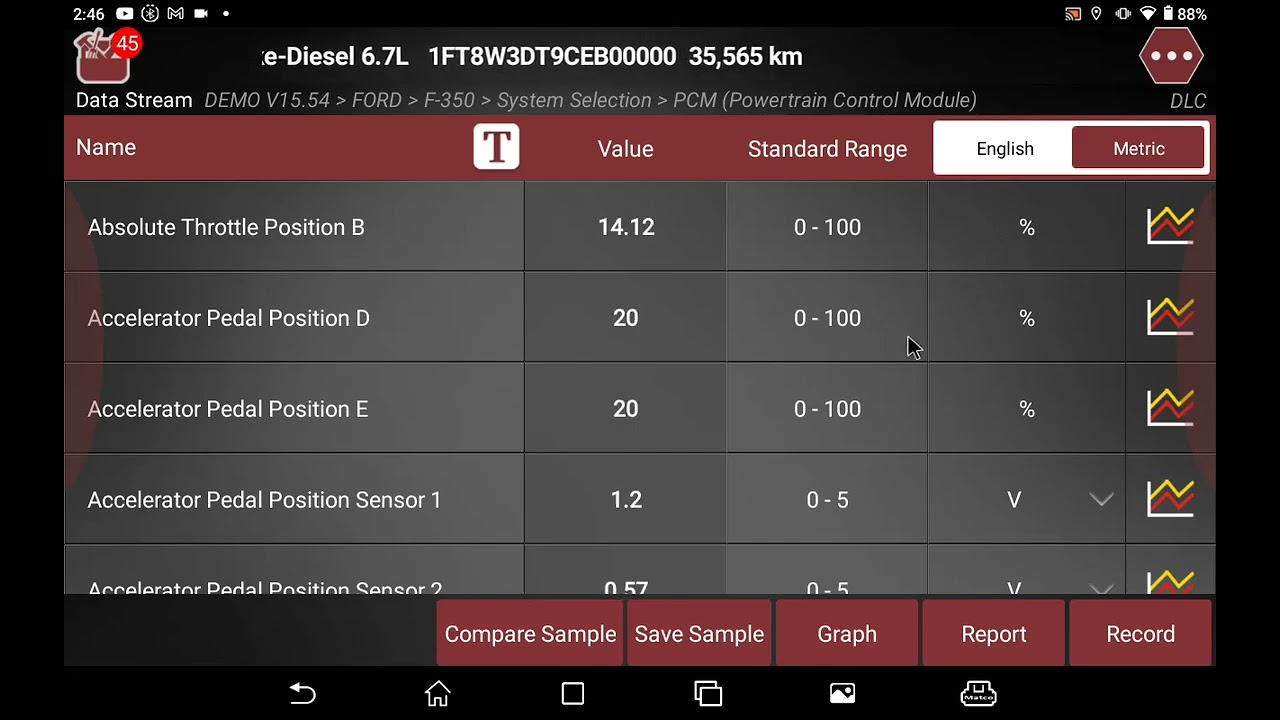1280x720 pixels.
Task: Tap the Android home icon
Action: click(x=438, y=693)
